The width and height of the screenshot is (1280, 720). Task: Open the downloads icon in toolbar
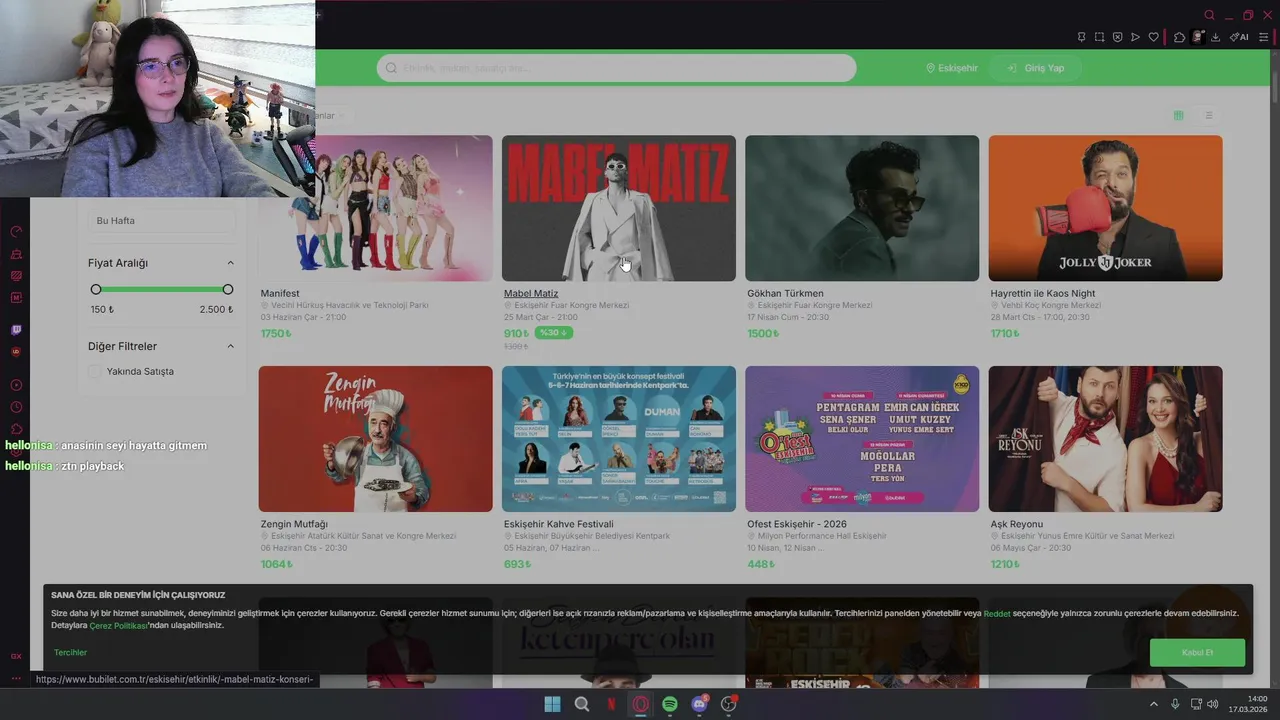1215,37
